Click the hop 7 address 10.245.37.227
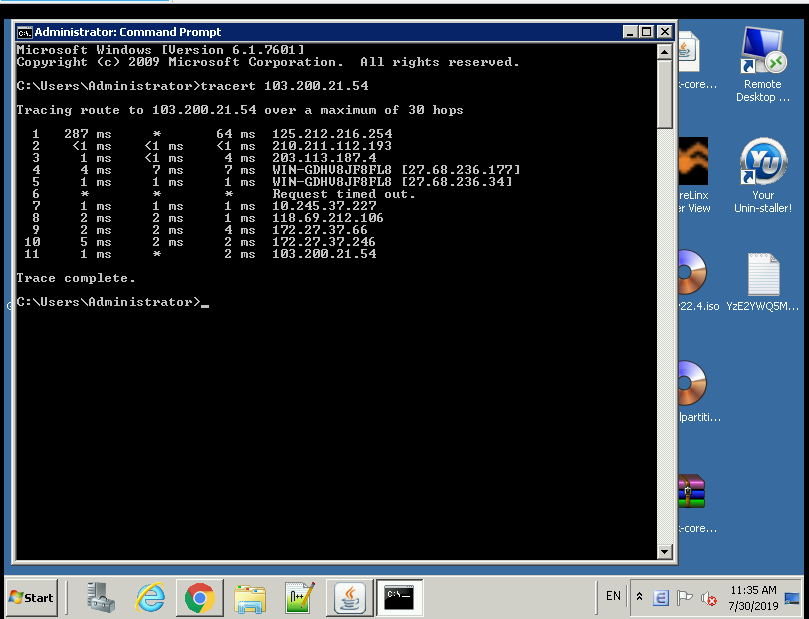The height and width of the screenshot is (619, 809). coord(324,206)
